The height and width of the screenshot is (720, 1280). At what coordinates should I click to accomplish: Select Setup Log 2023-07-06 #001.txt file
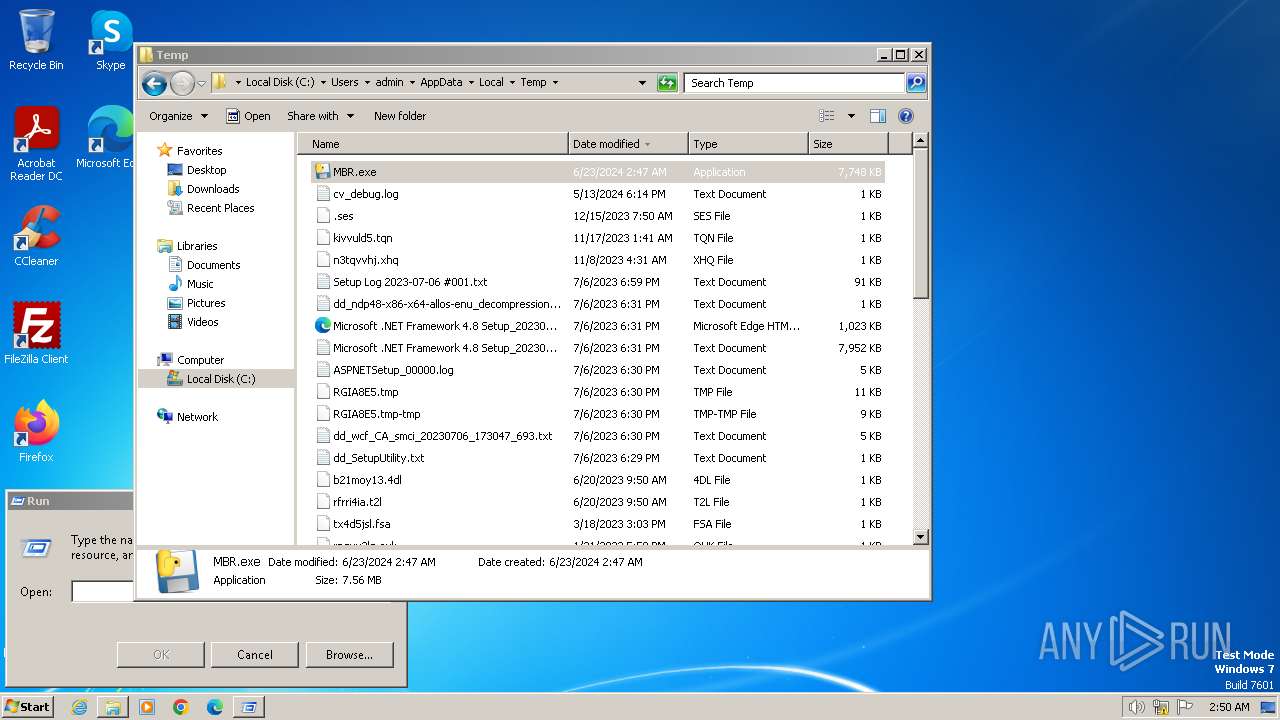click(598, 282)
